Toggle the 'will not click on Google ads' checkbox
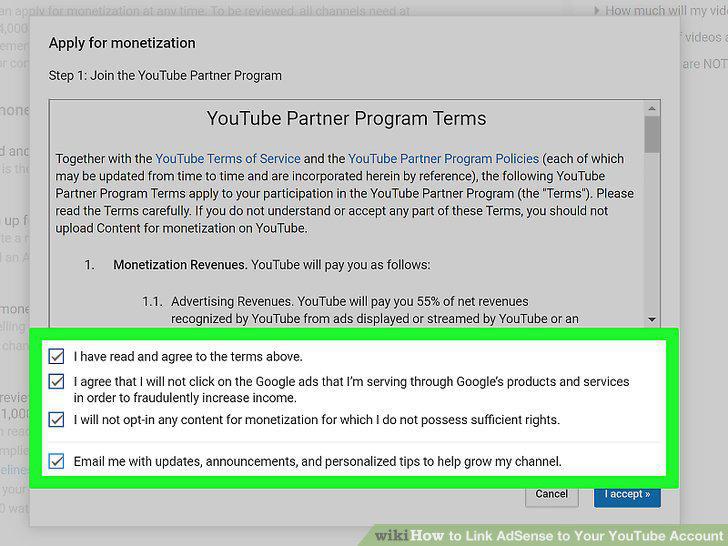728x546 pixels. (x=57, y=382)
